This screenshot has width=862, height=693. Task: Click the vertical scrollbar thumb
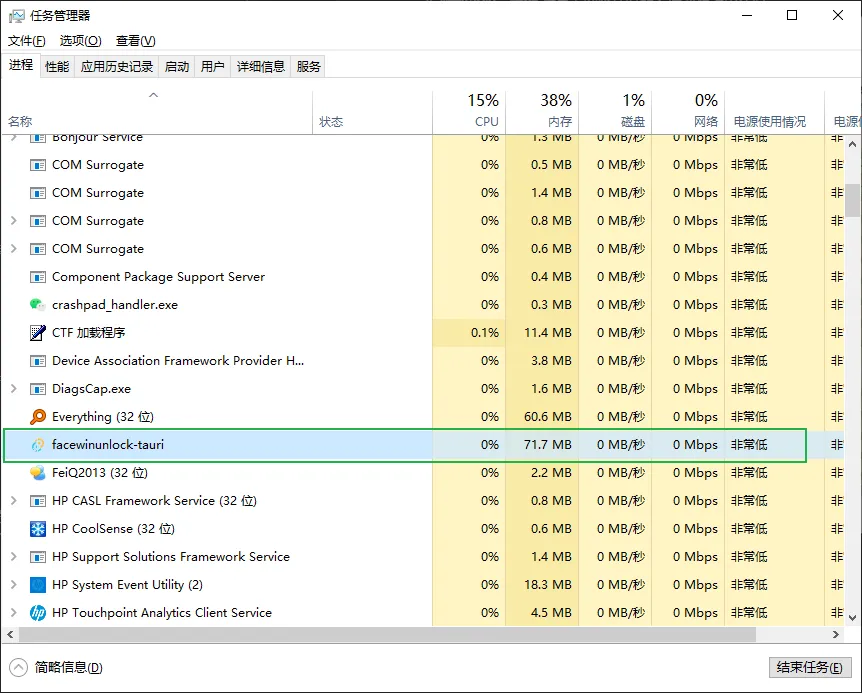[x=852, y=200]
